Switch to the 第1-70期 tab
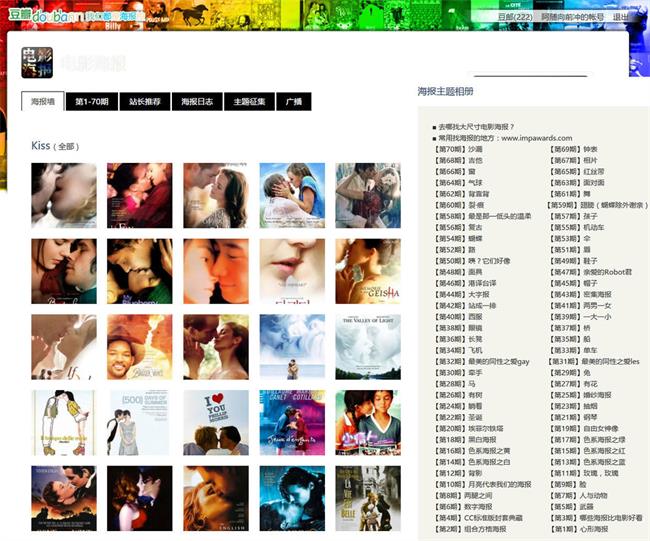Screen dimensions: 650x541 pyautogui.click(x=92, y=102)
